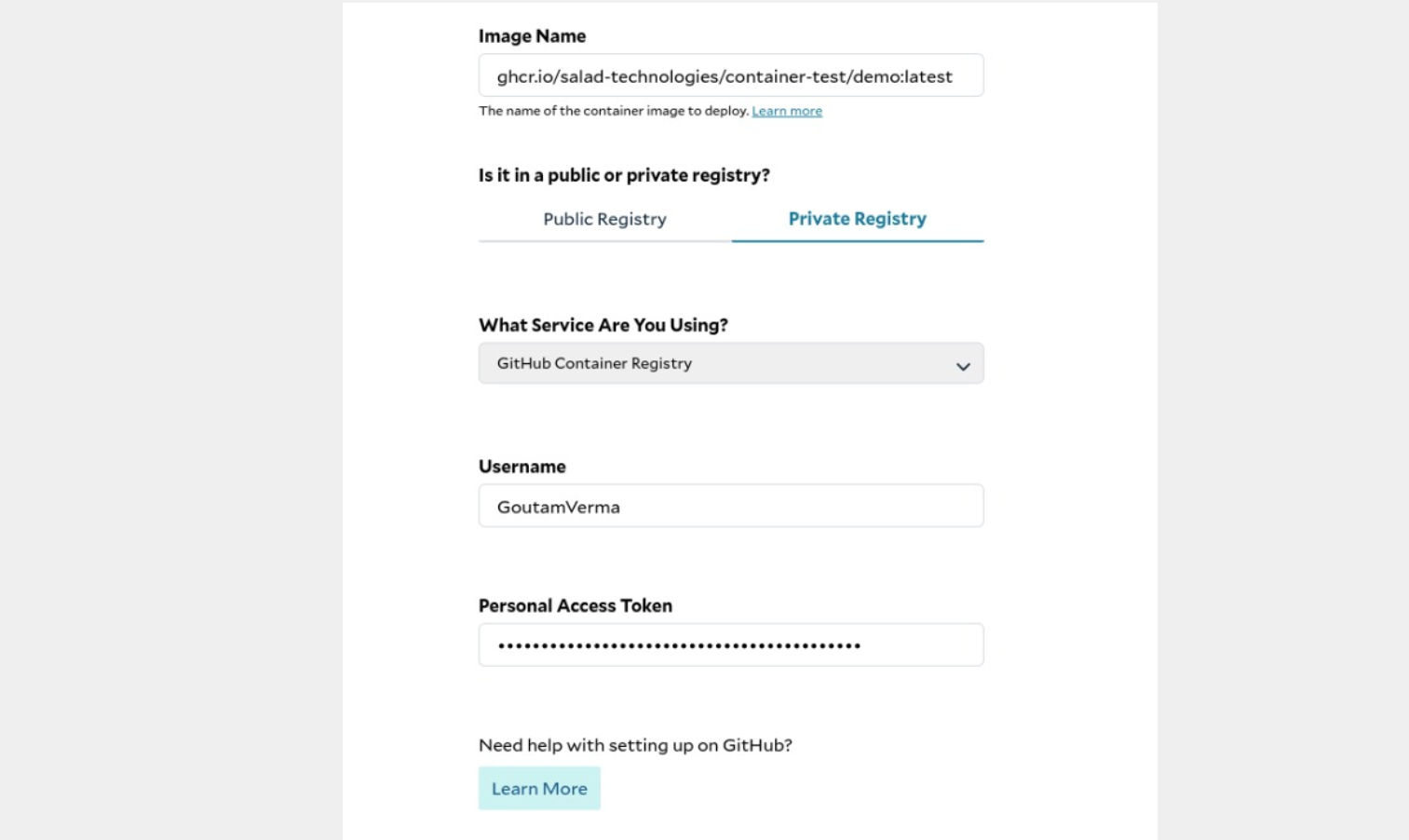Click the masked Personal Access Token field

tap(731, 644)
